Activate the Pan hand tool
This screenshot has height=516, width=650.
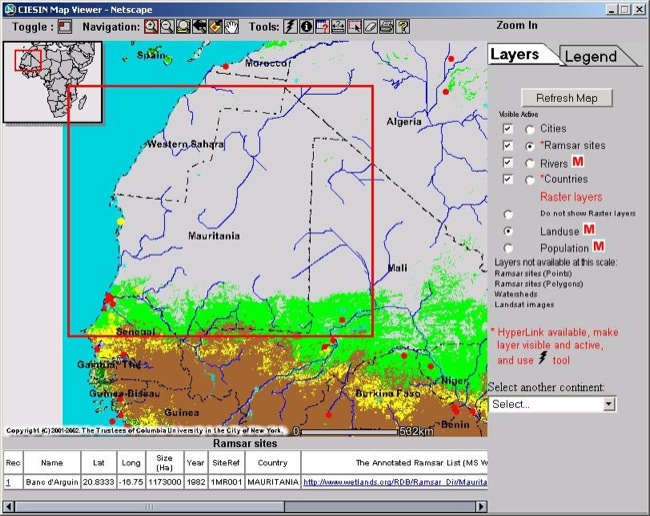point(231,26)
